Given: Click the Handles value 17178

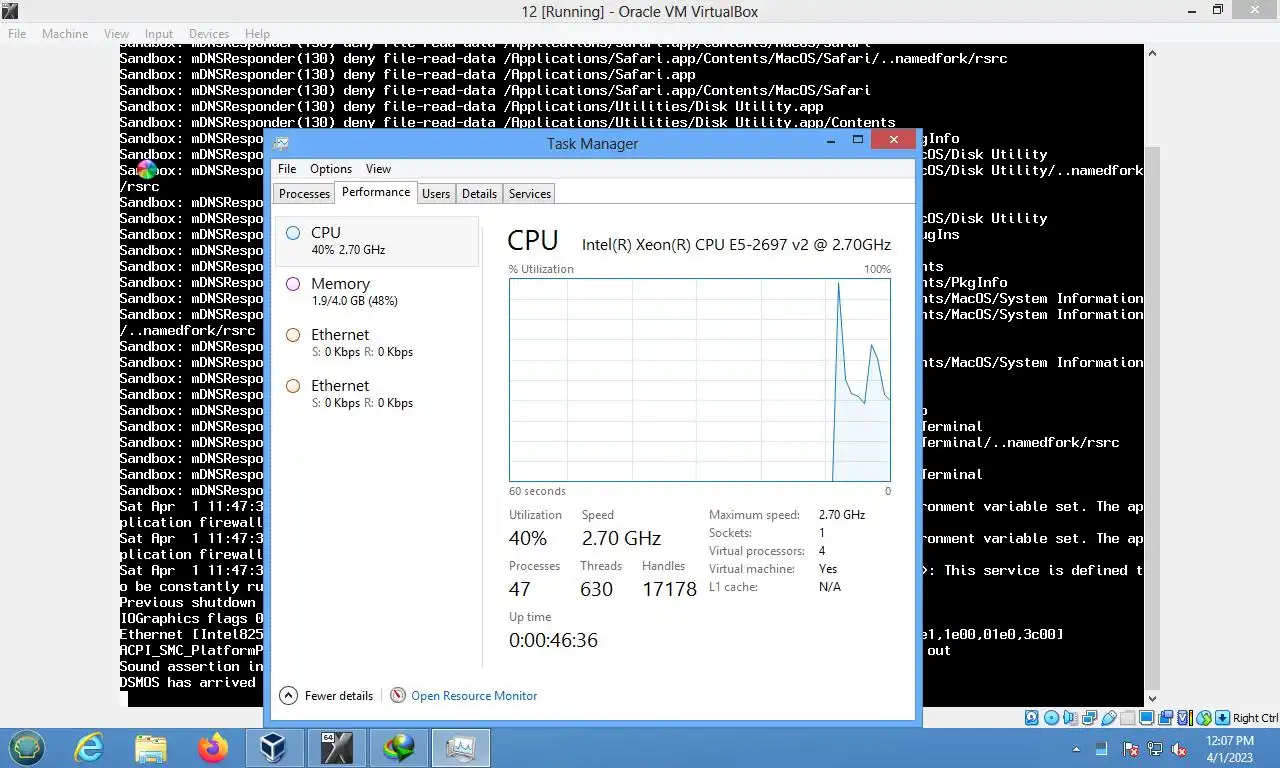Looking at the screenshot, I should (669, 589).
